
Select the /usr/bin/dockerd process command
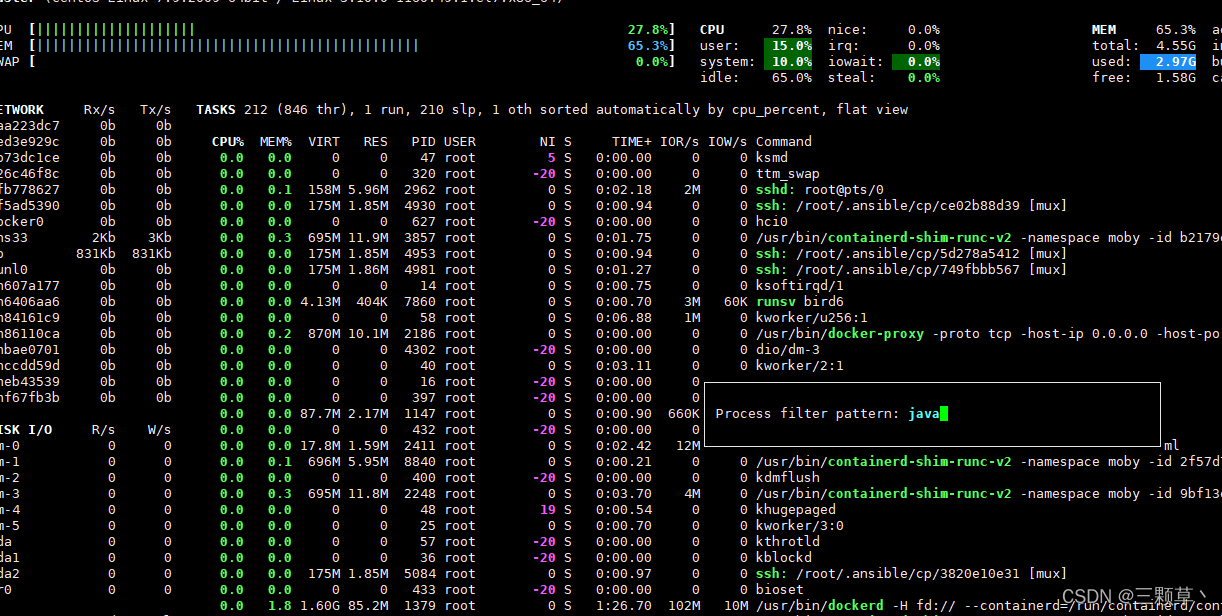pos(988,606)
